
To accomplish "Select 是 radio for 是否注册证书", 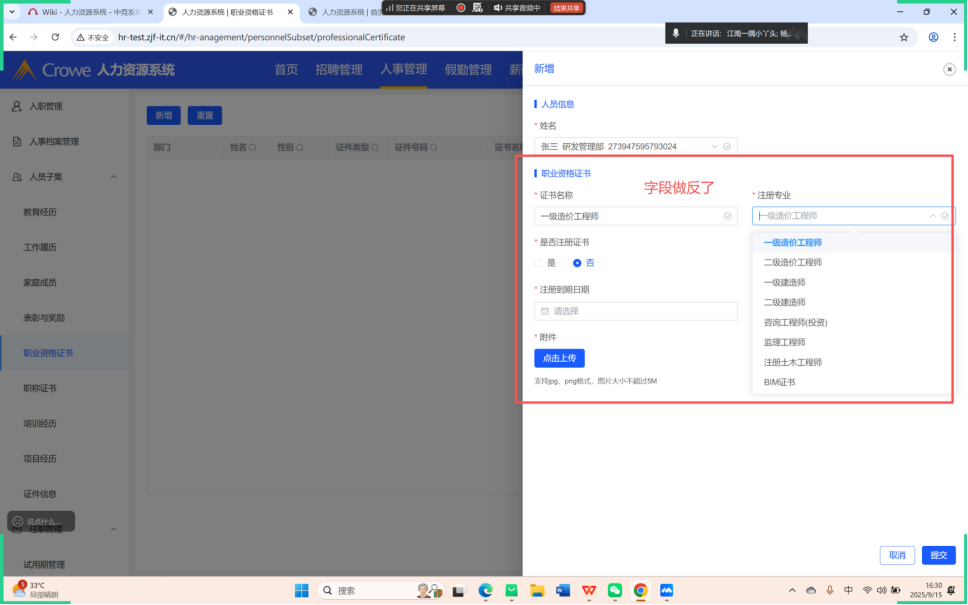I will (538, 263).
